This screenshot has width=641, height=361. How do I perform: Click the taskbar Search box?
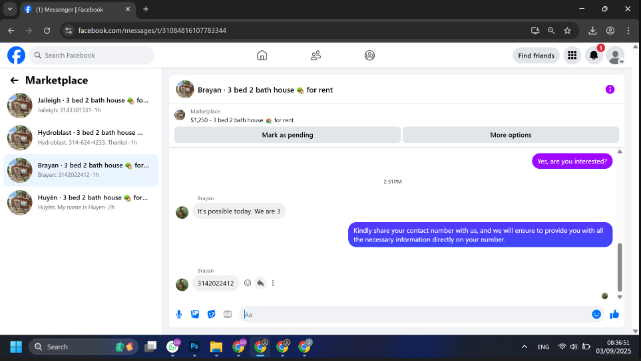click(x=83, y=347)
